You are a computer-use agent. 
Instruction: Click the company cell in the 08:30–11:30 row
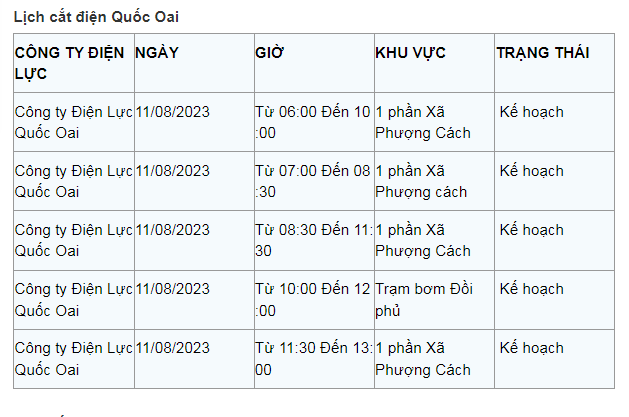pos(73,240)
